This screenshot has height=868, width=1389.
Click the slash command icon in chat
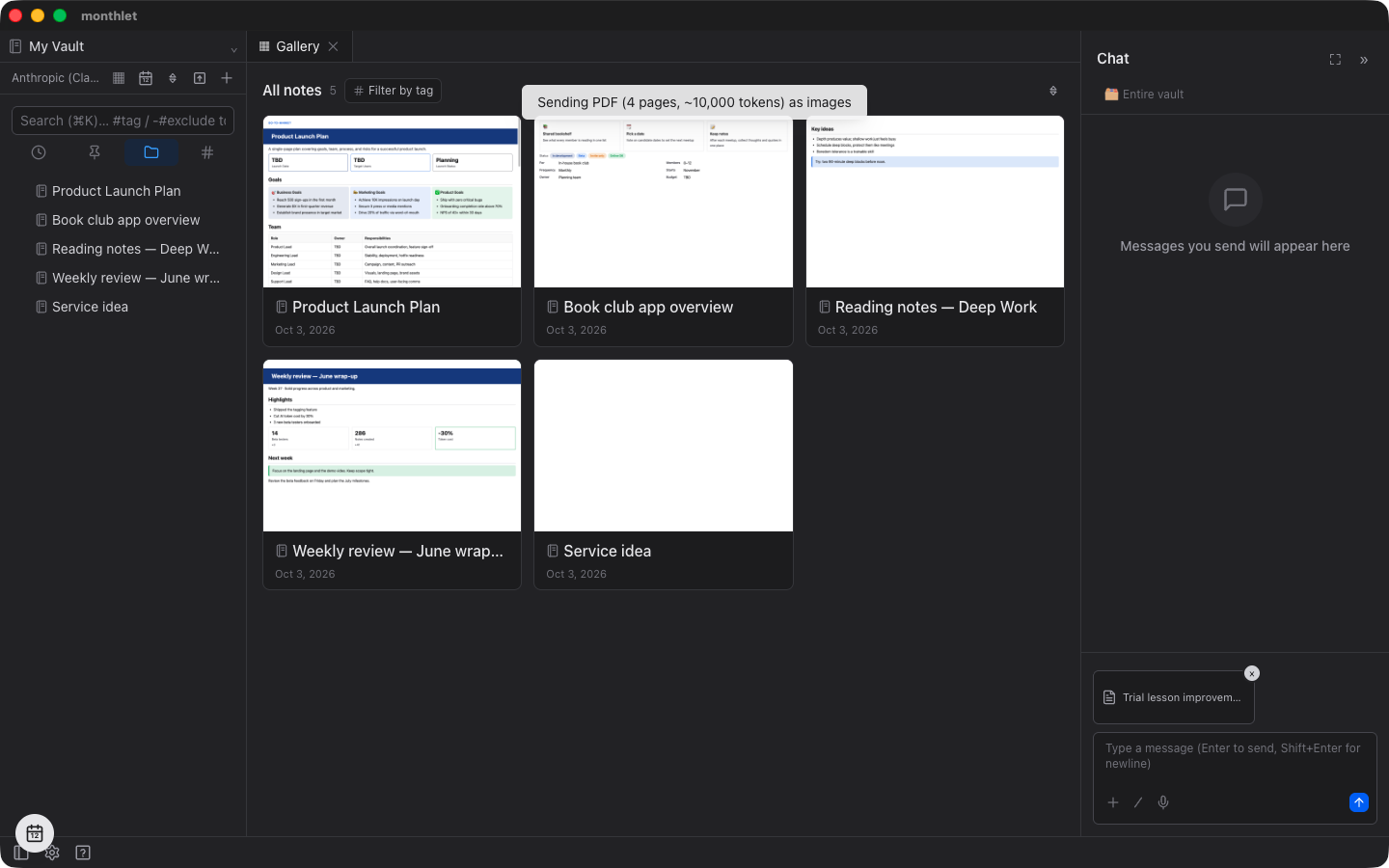(x=1138, y=802)
